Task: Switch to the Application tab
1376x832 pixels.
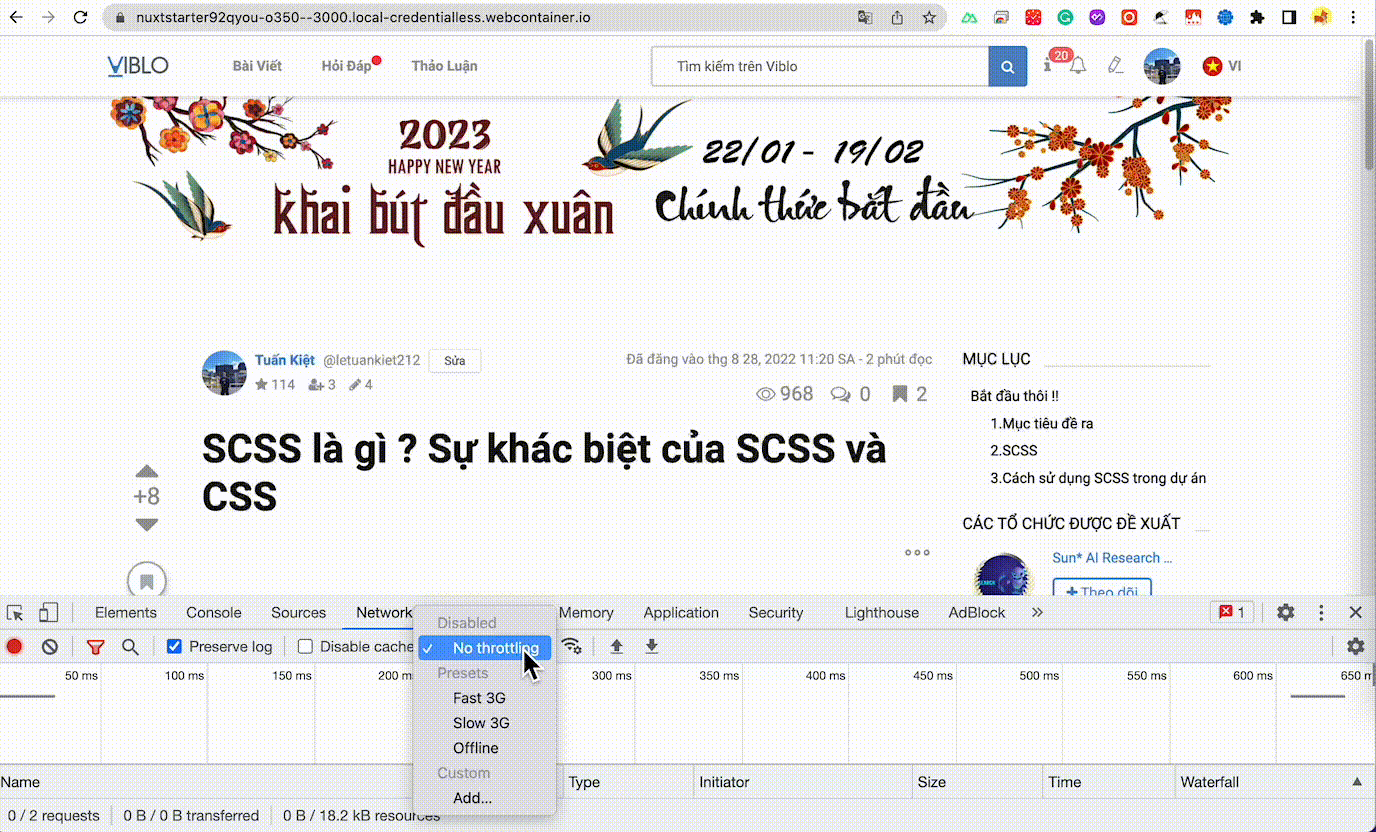Action: click(681, 613)
